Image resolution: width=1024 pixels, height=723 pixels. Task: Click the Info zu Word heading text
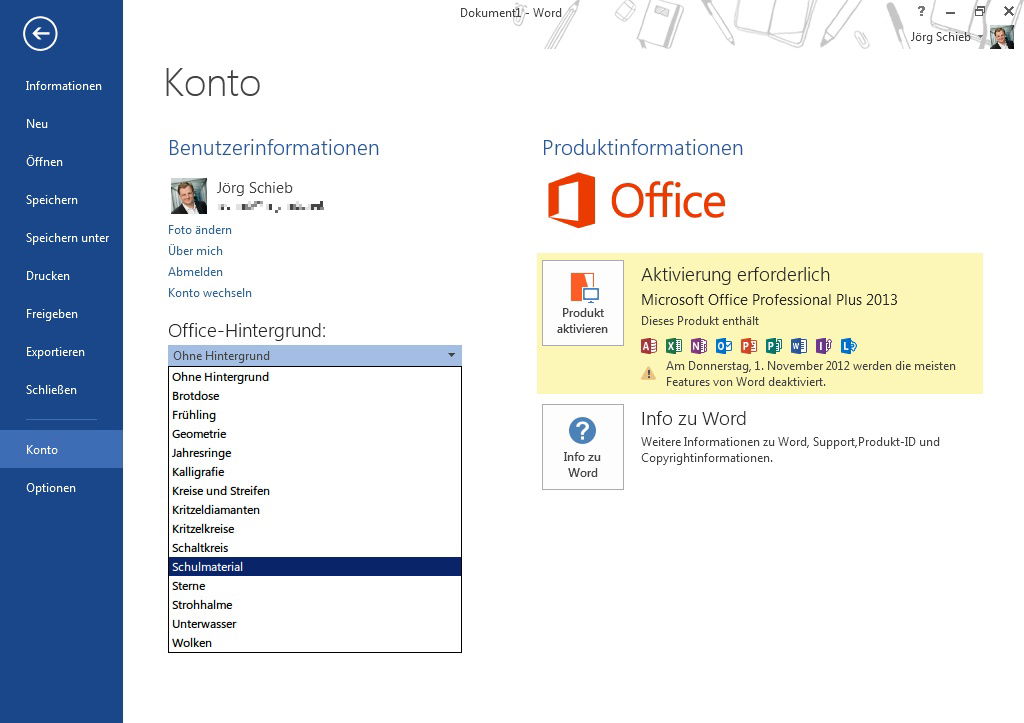[693, 418]
